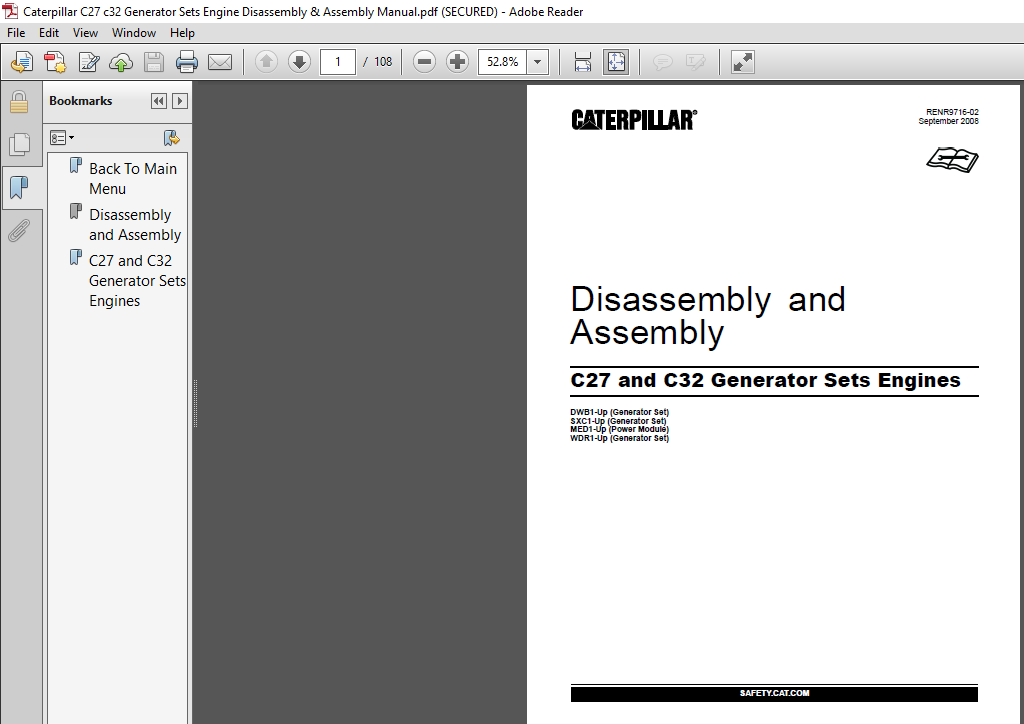Click the total page count 108

tap(383, 62)
